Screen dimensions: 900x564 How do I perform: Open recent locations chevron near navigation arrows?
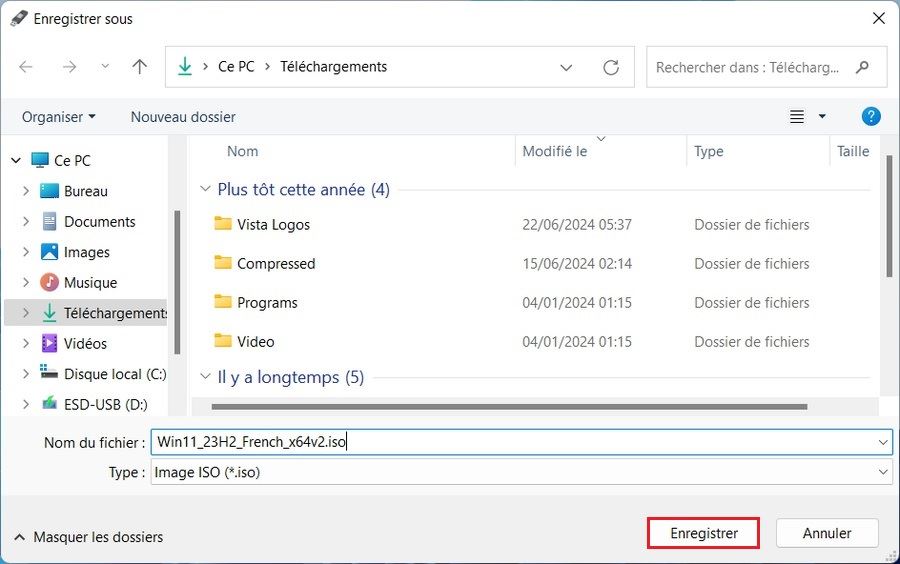coord(105,67)
